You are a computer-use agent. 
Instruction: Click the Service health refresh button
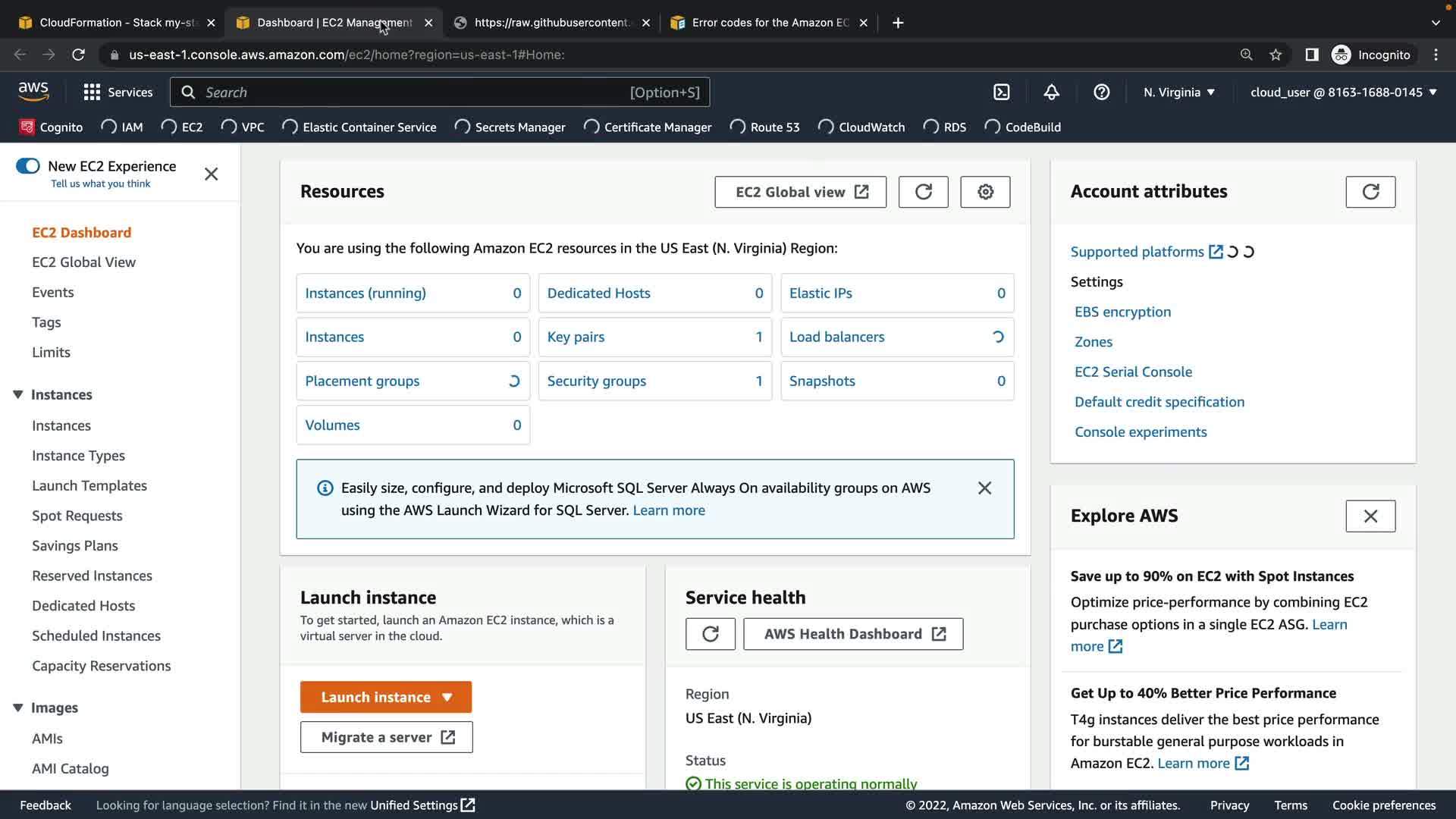[710, 634]
